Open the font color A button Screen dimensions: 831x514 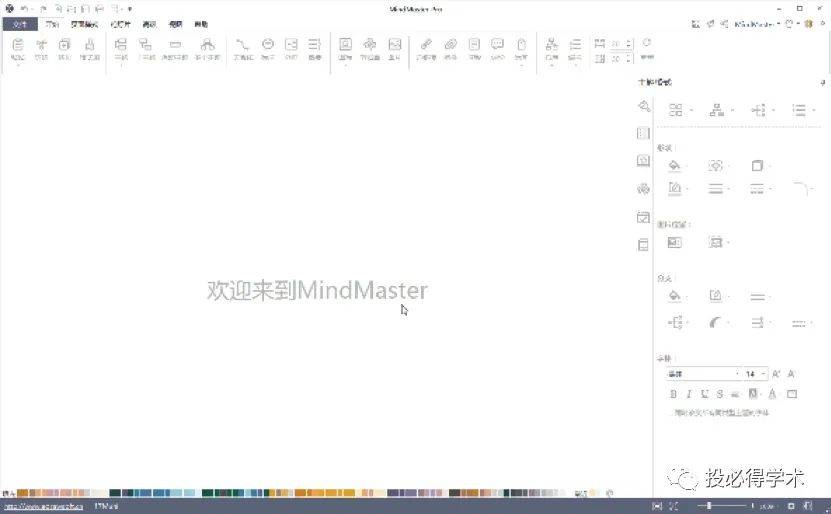[772, 394]
